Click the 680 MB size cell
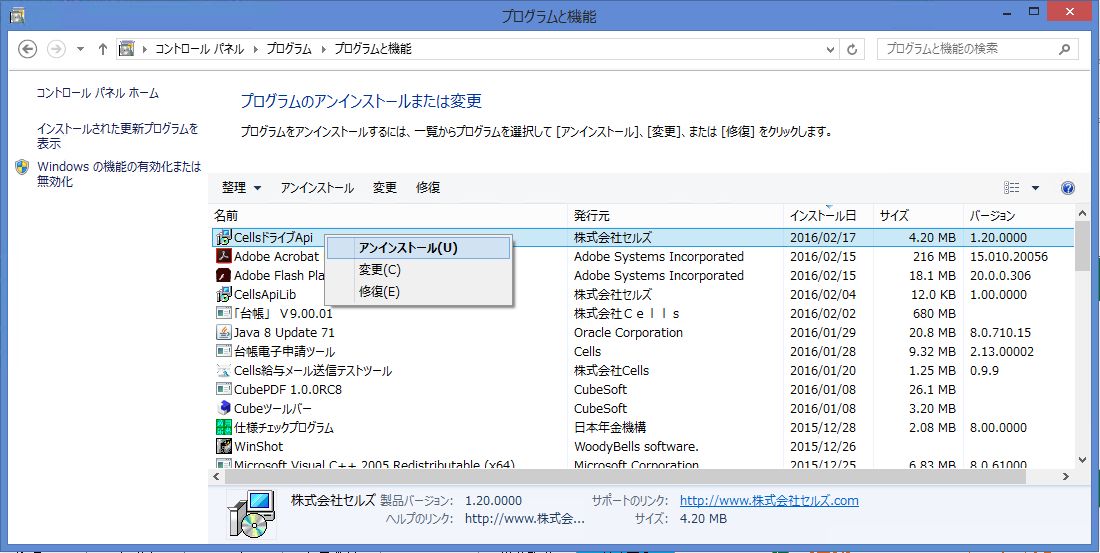 [934, 314]
